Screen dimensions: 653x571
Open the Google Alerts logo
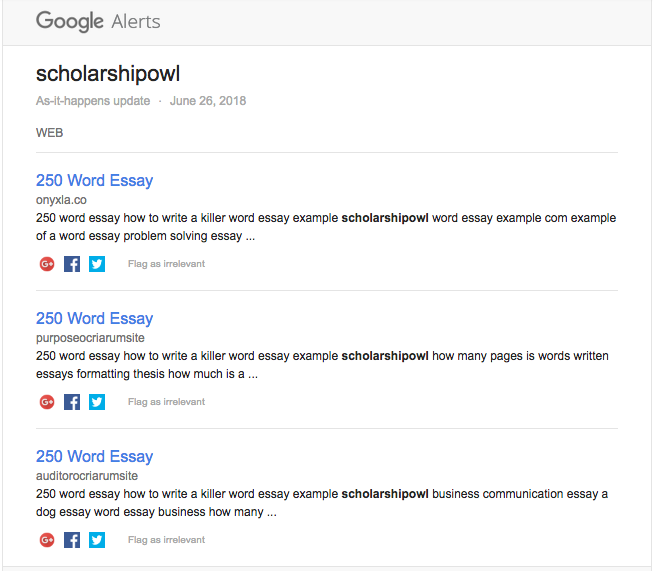click(x=98, y=21)
